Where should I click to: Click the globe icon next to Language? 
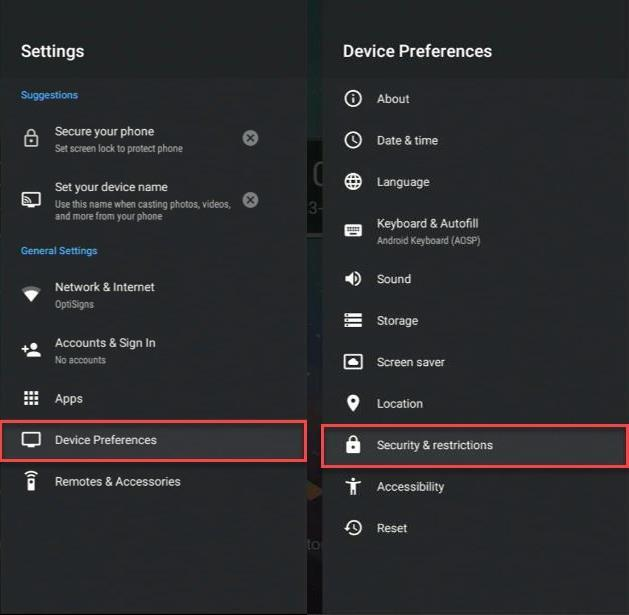coord(353,182)
